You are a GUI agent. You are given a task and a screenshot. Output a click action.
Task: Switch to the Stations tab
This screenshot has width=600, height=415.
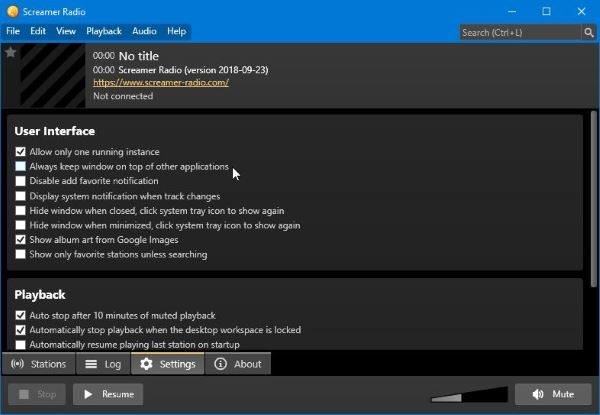point(39,364)
